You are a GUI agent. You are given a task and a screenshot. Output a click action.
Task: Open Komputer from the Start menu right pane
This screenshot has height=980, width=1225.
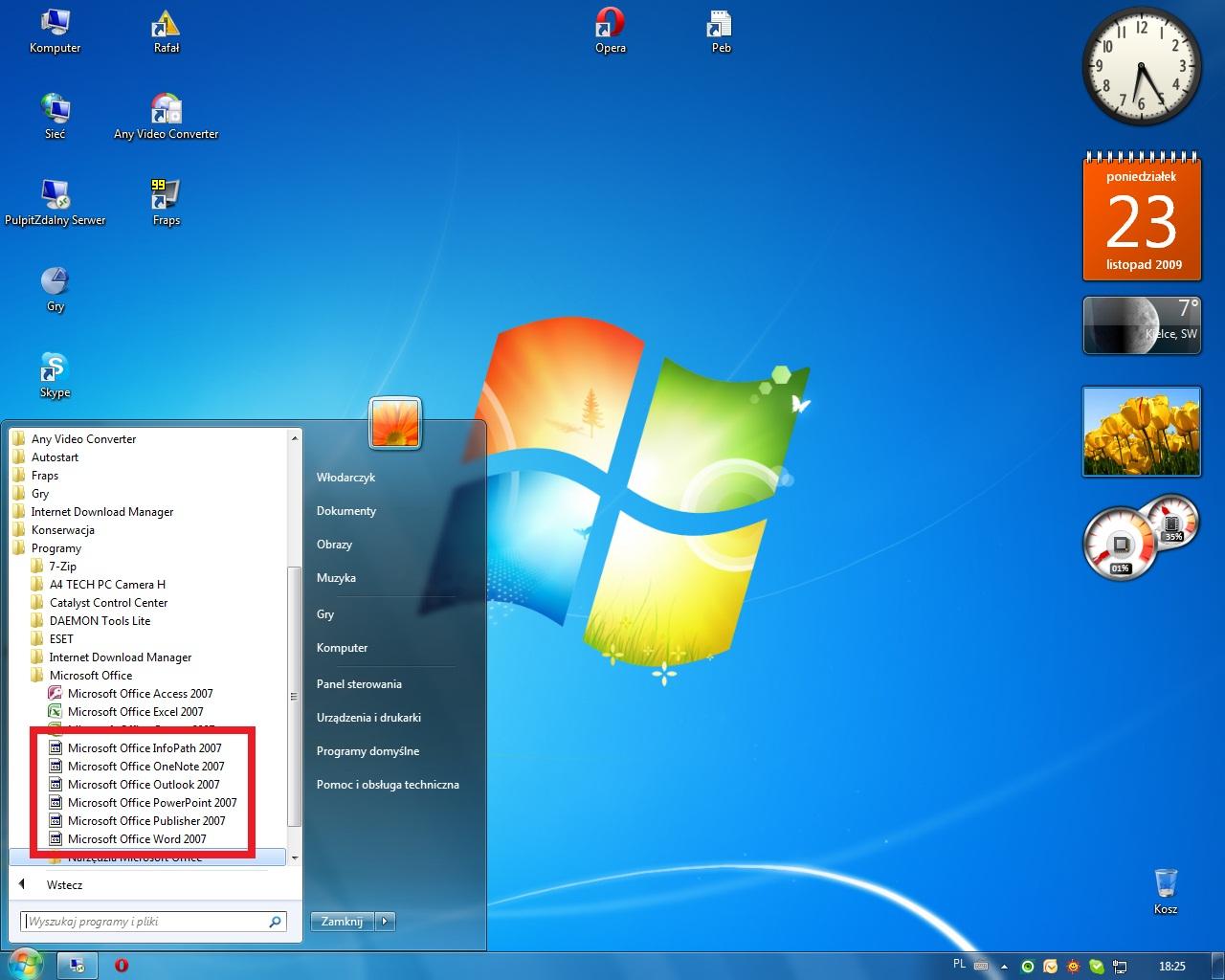tap(342, 648)
